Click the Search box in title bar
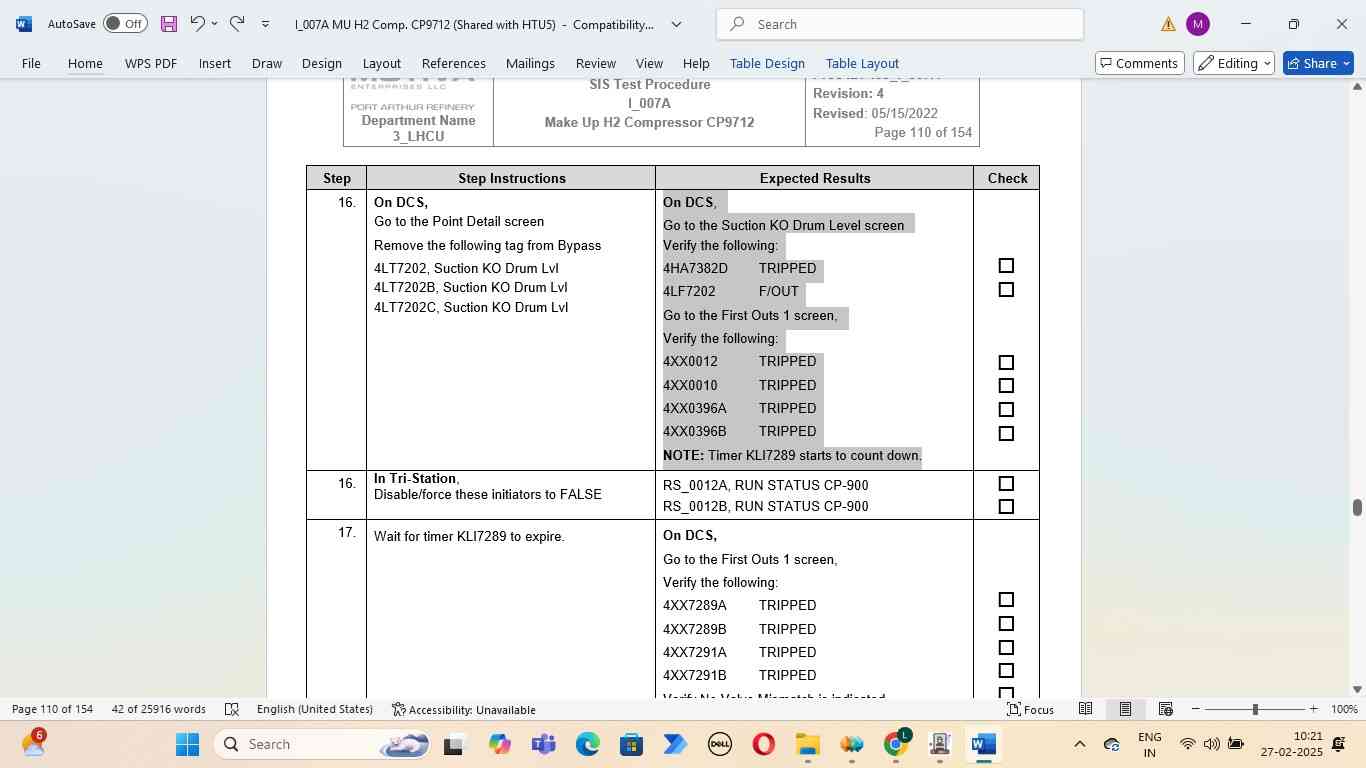Viewport: 1366px width, 768px height. click(x=900, y=24)
